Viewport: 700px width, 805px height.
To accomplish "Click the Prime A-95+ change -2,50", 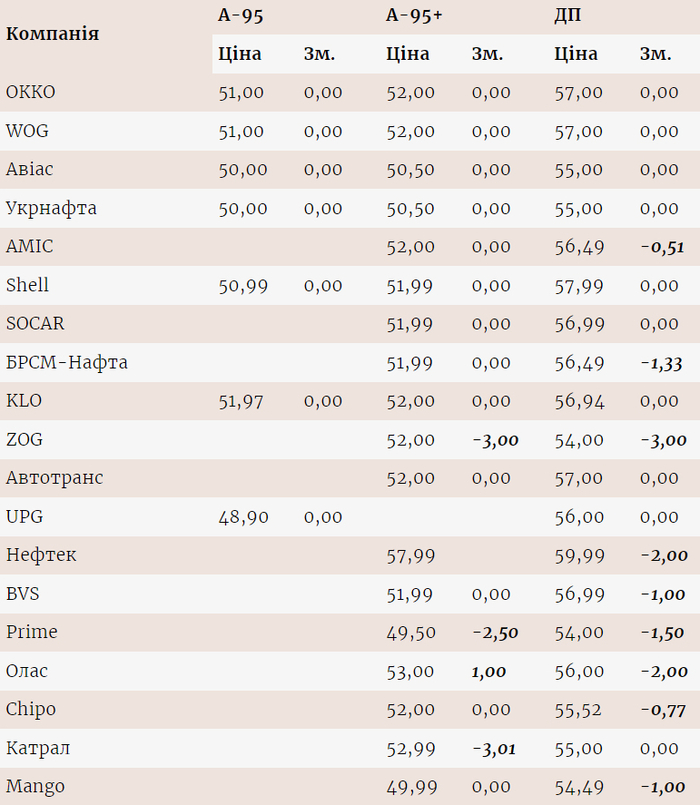I will click(x=494, y=633).
